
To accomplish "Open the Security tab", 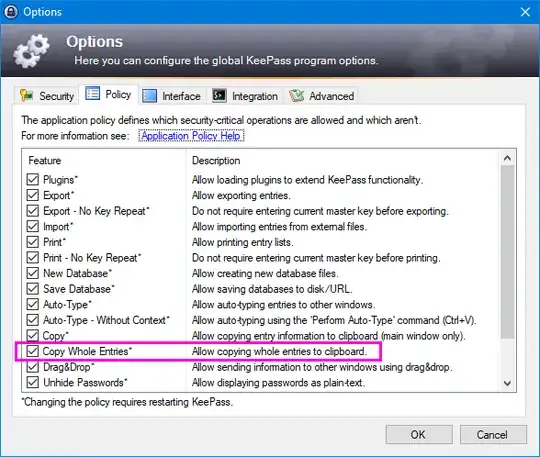I will [47, 96].
